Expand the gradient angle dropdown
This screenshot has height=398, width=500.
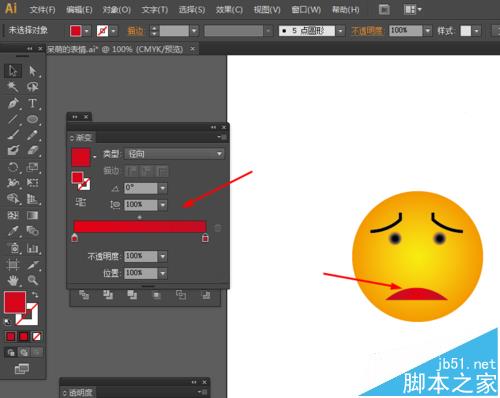click(x=163, y=188)
